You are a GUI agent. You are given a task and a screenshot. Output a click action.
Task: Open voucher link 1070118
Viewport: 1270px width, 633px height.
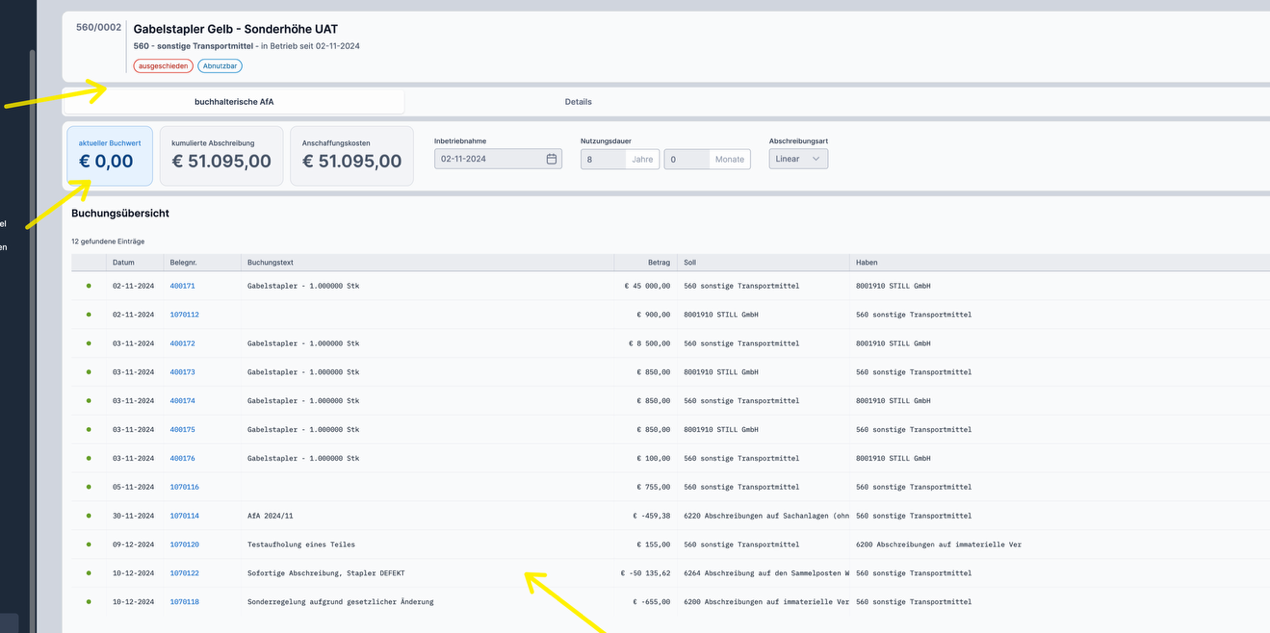tap(184, 602)
